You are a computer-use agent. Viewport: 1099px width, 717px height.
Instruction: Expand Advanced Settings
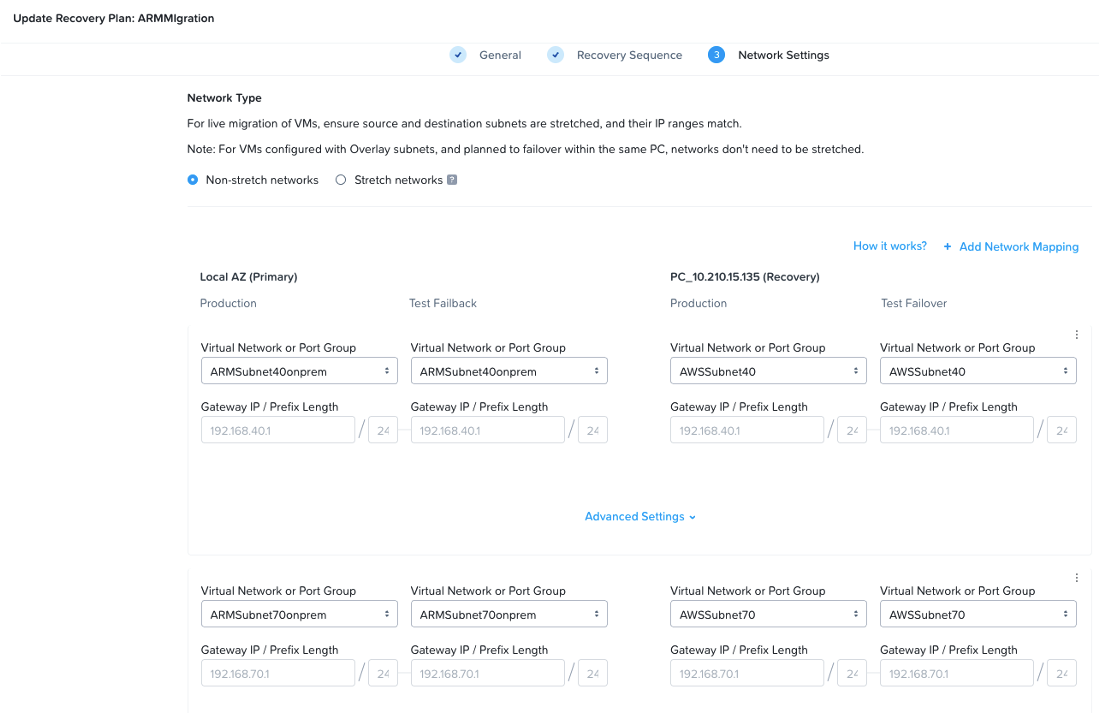[x=640, y=517]
